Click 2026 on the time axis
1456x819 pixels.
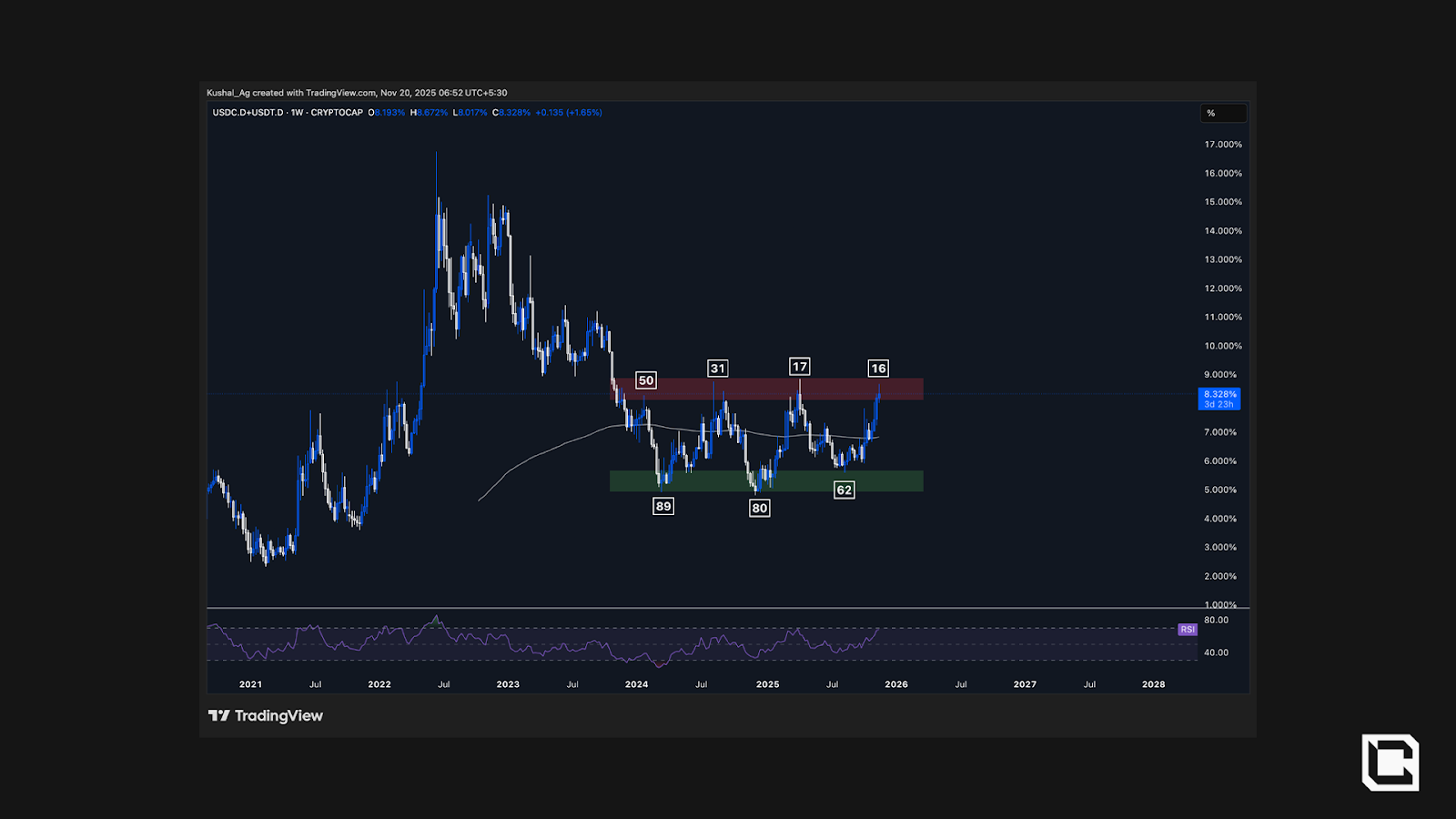tap(896, 684)
